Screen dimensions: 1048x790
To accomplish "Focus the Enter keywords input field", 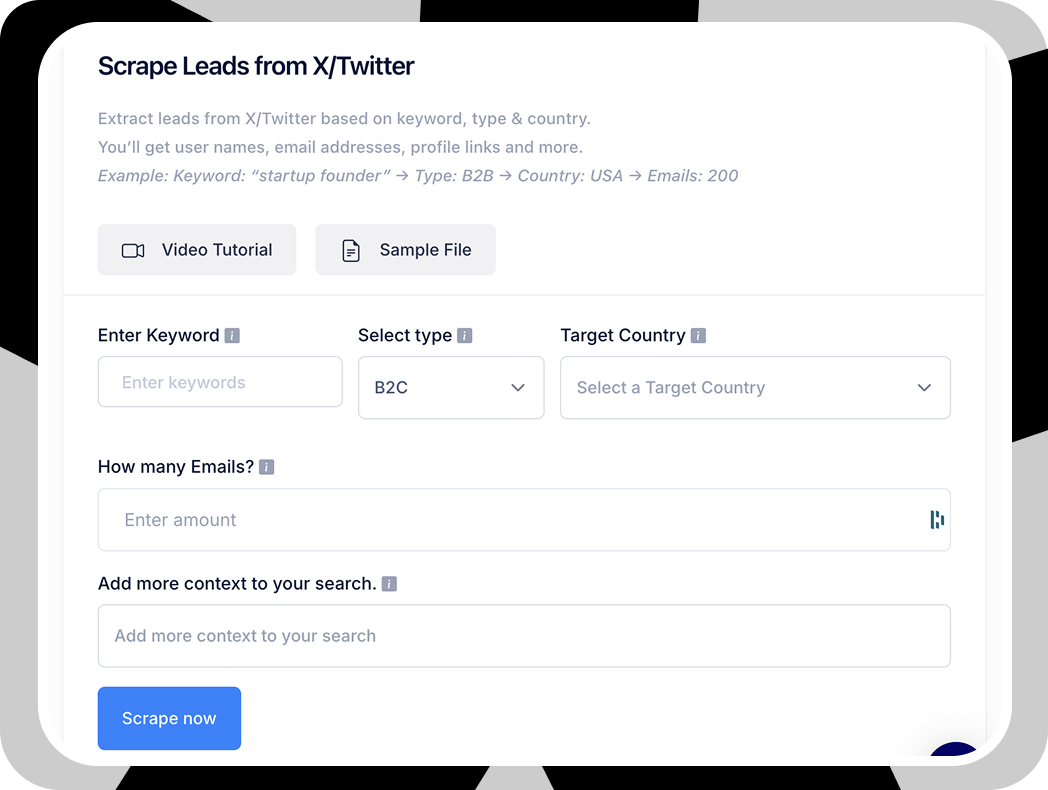I will point(220,382).
